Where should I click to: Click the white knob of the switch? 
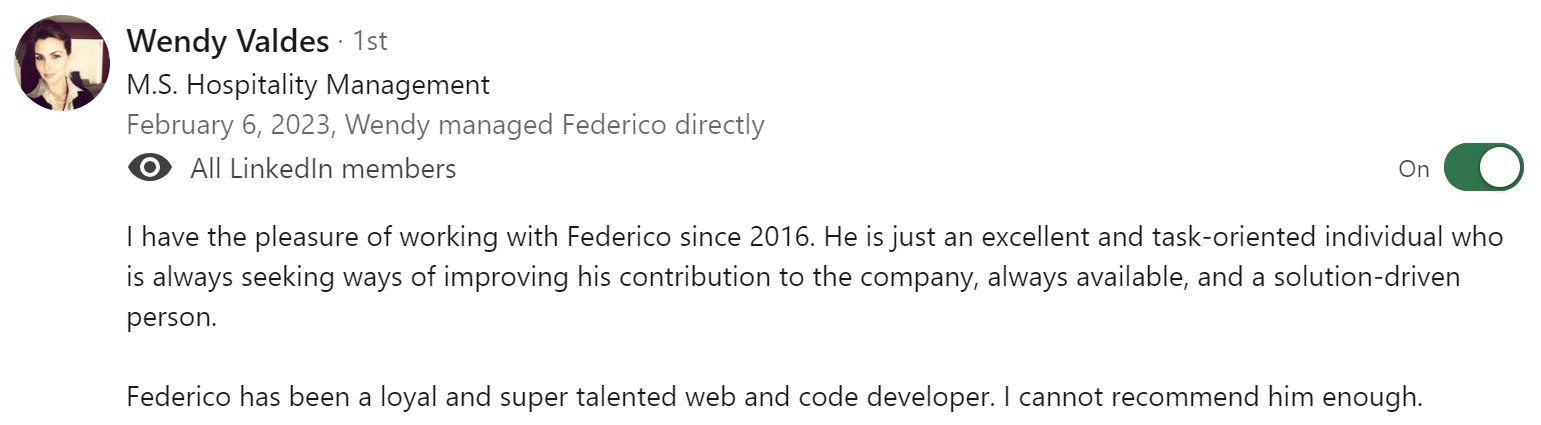point(1499,168)
